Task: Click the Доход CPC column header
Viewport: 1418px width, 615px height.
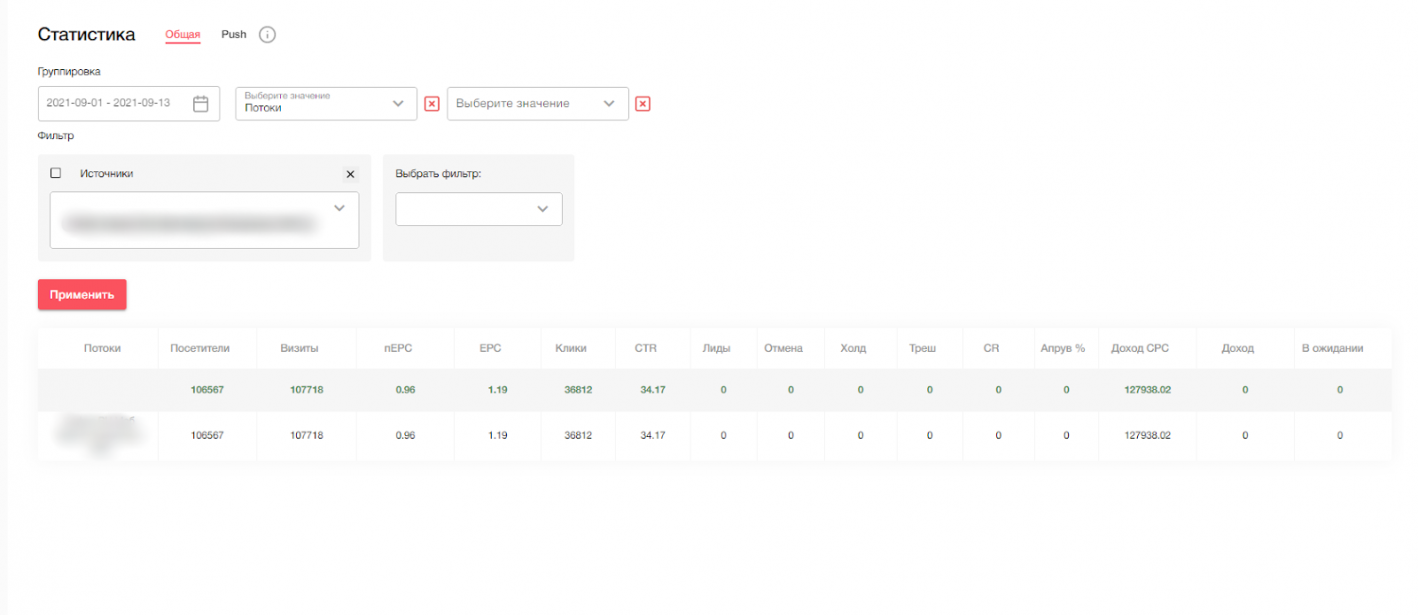Action: coord(1140,349)
